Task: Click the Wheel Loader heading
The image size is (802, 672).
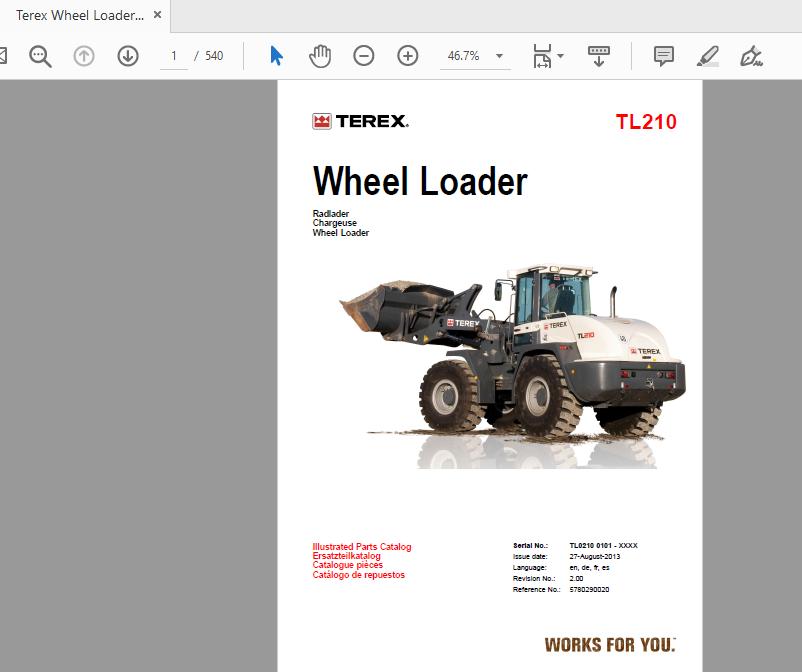Action: 420,182
